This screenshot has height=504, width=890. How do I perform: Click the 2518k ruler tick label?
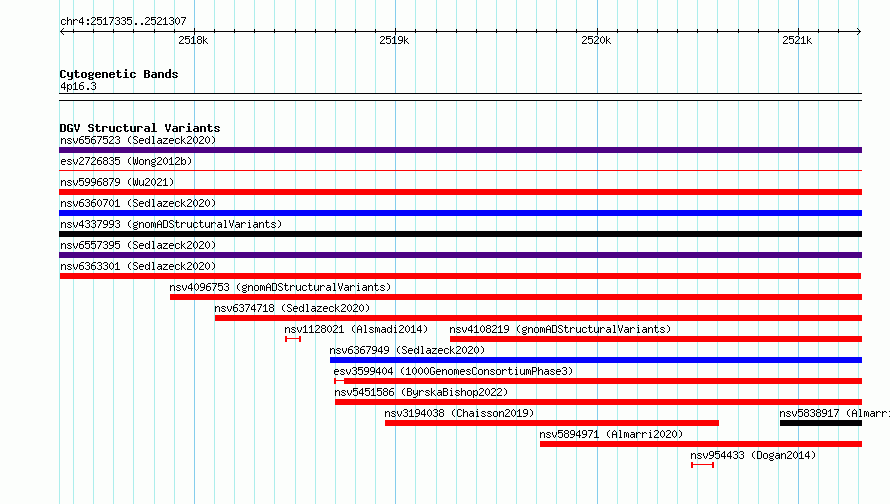click(x=193, y=40)
